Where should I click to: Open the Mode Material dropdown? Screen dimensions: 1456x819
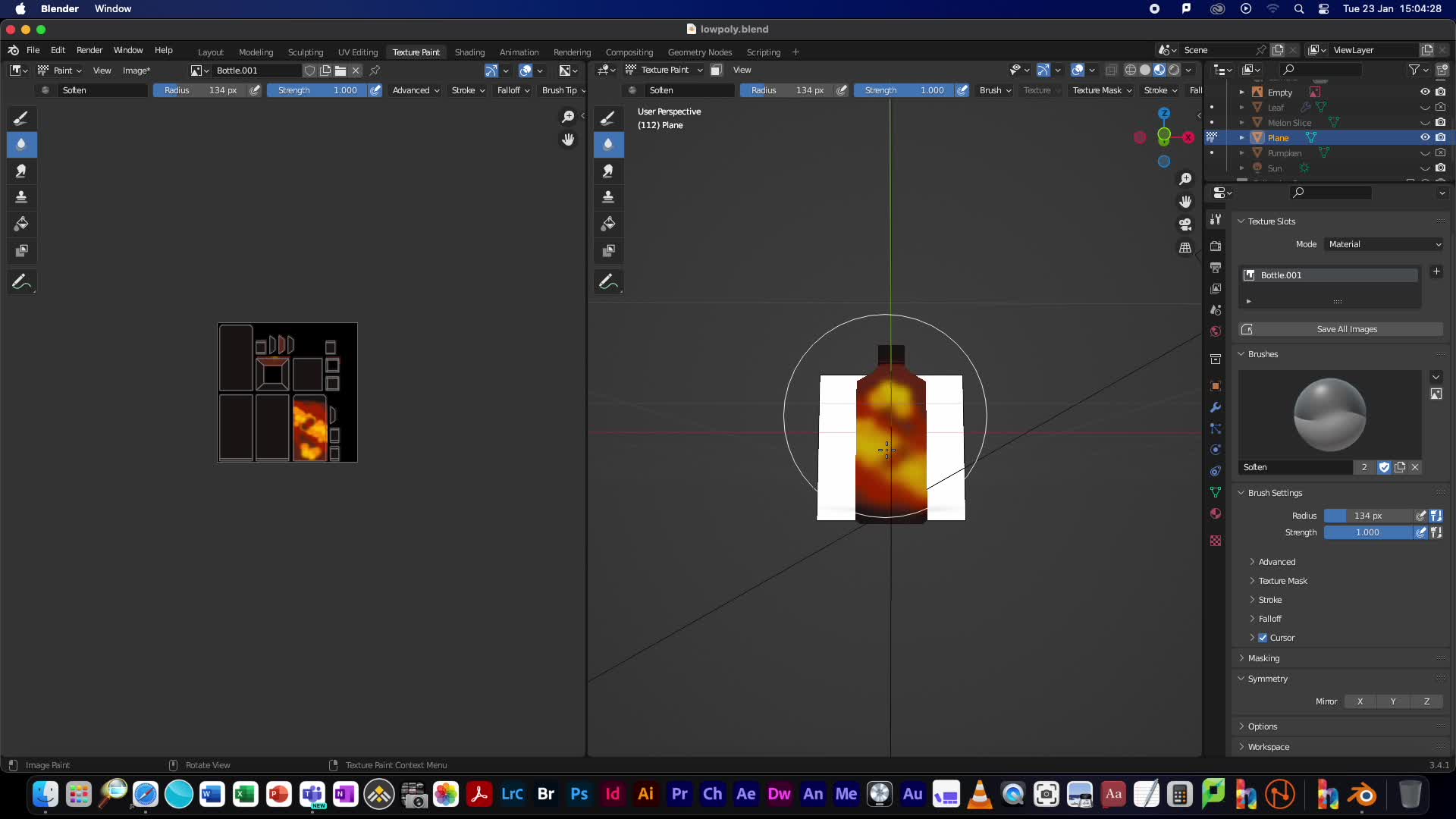(x=1385, y=244)
